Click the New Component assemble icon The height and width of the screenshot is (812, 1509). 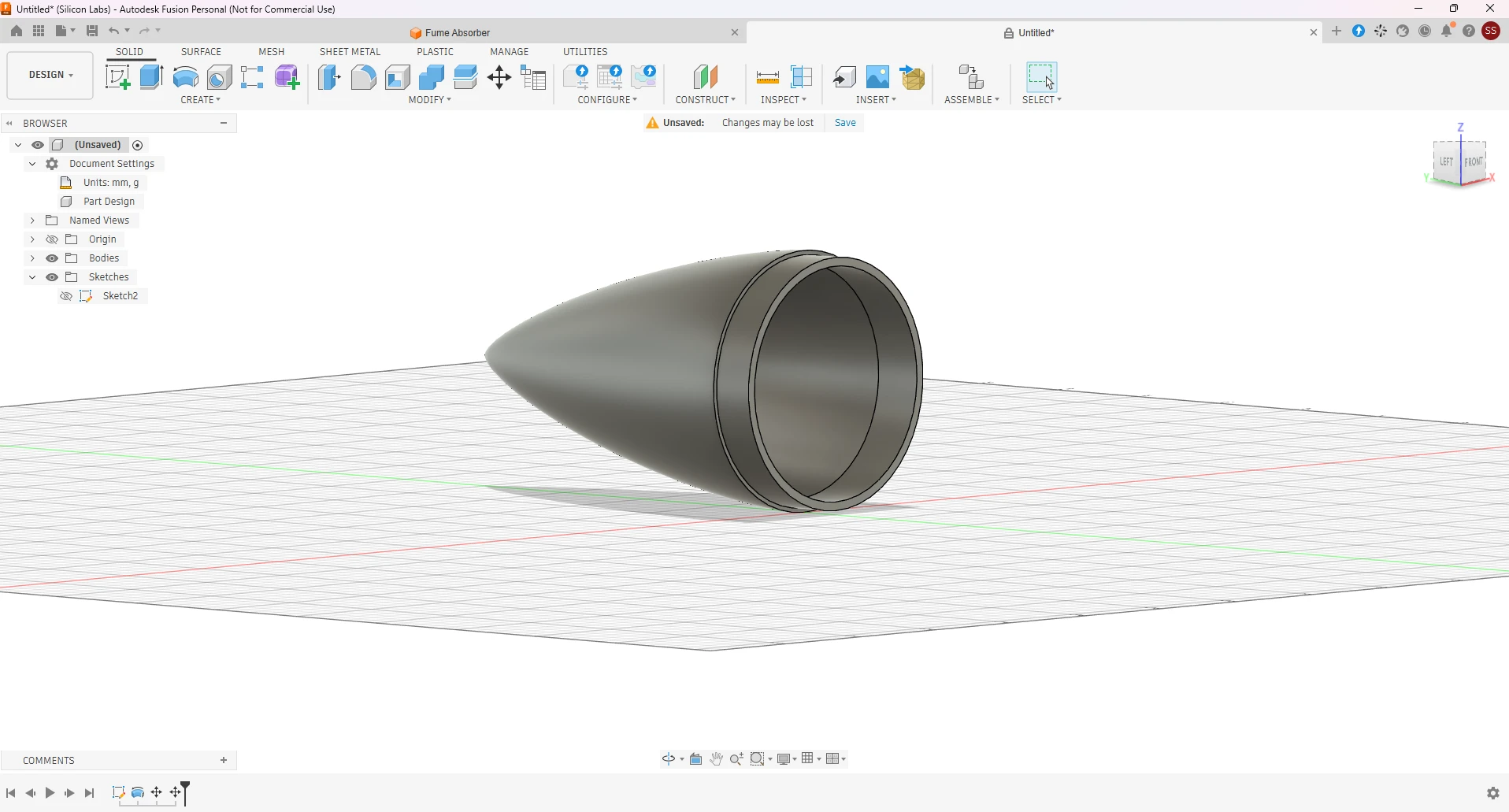pos(972,77)
